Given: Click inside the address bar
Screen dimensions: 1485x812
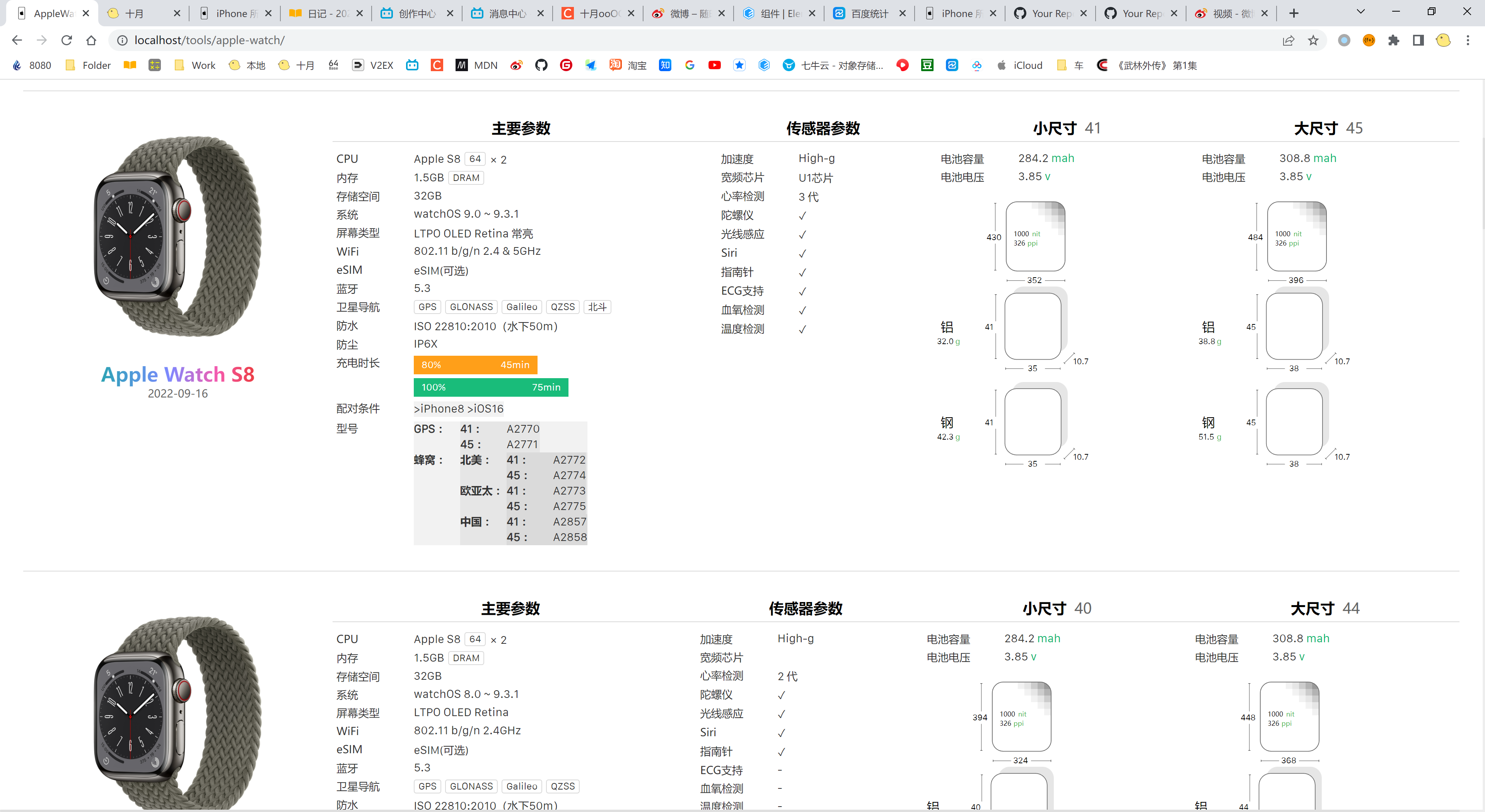Looking at the screenshot, I should coord(403,40).
